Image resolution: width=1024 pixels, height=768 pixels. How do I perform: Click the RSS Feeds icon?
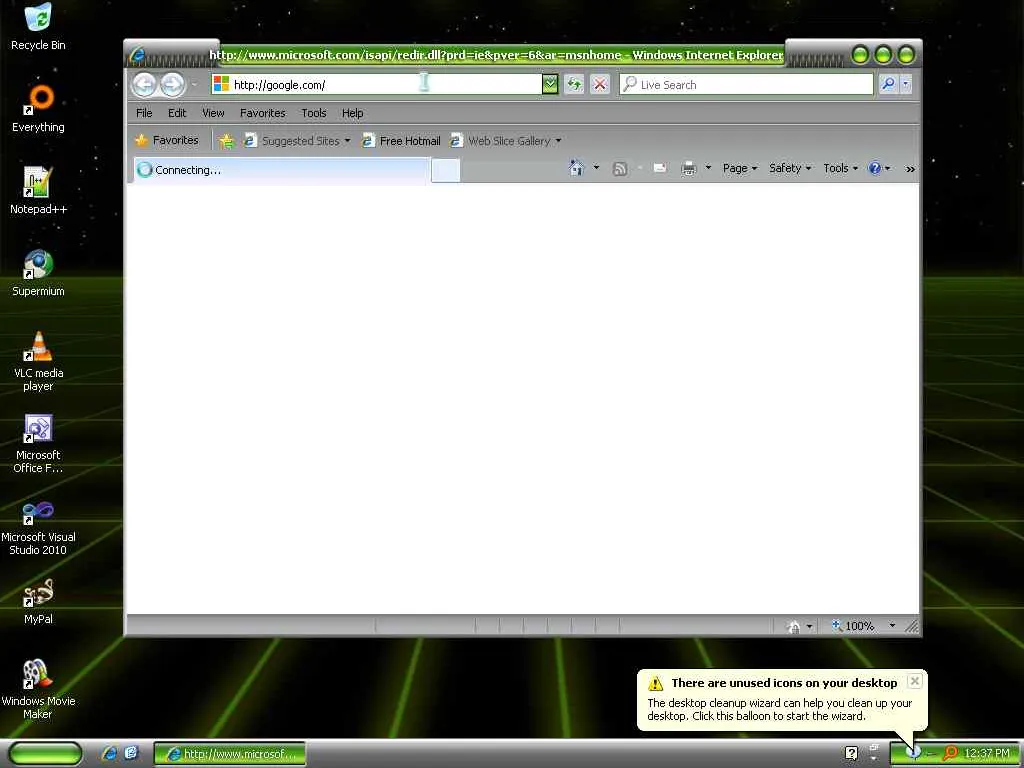click(620, 169)
